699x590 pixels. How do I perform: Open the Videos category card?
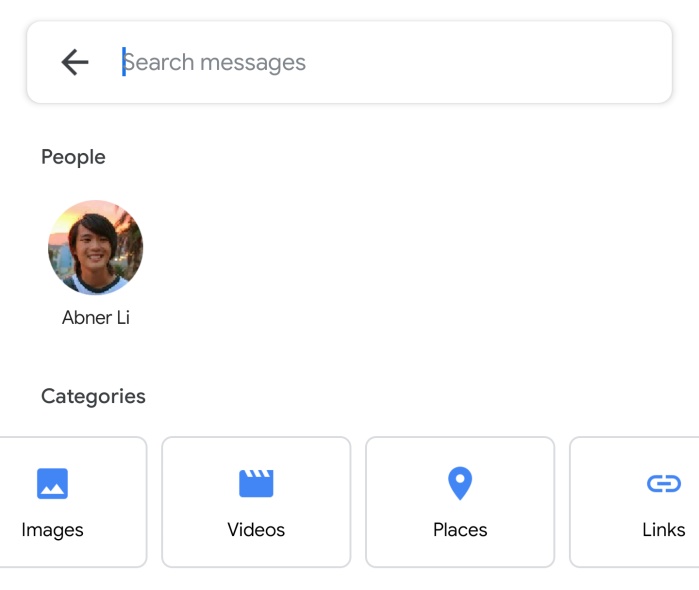click(x=256, y=503)
